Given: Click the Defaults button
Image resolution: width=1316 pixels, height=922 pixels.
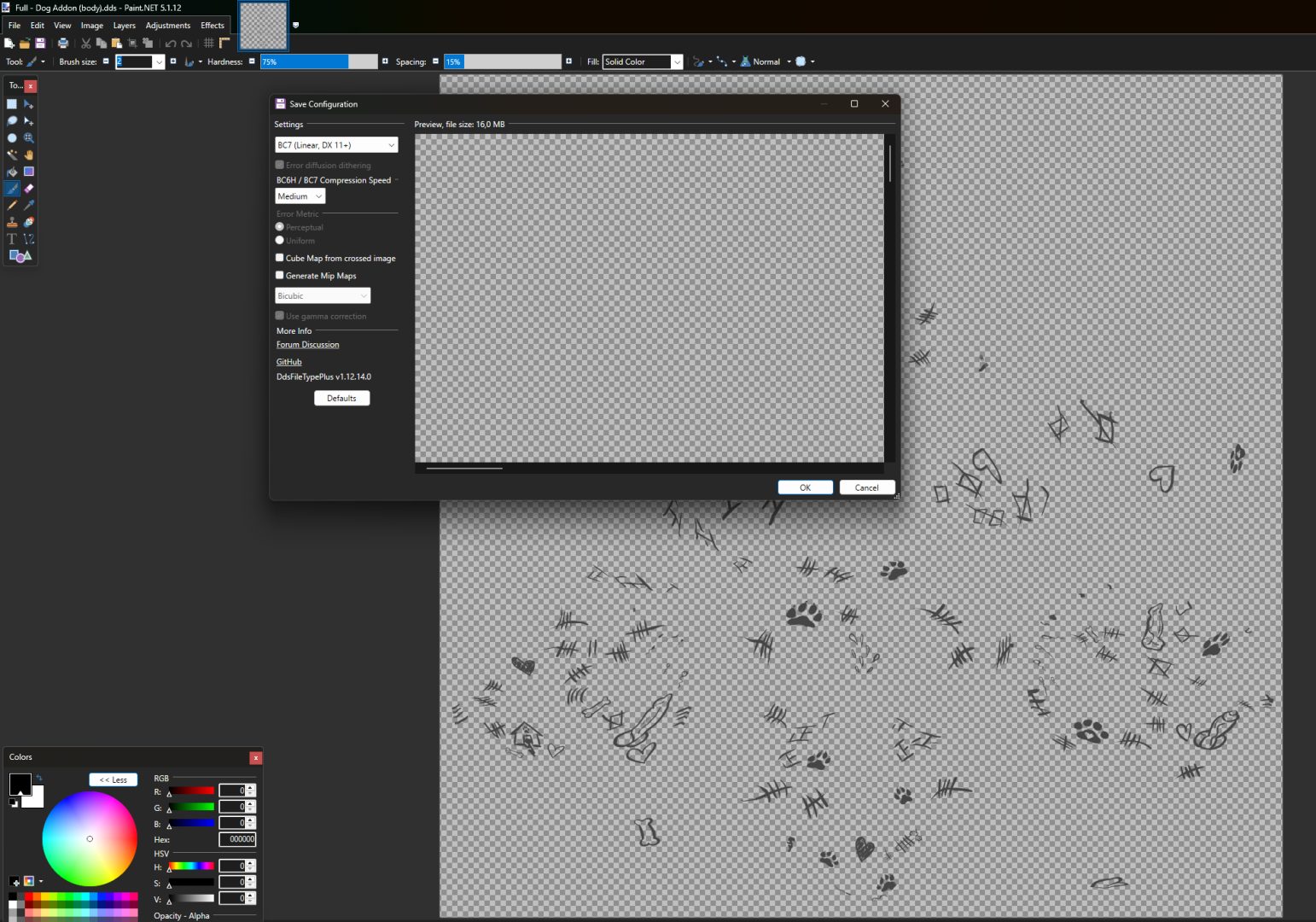Looking at the screenshot, I should point(341,398).
